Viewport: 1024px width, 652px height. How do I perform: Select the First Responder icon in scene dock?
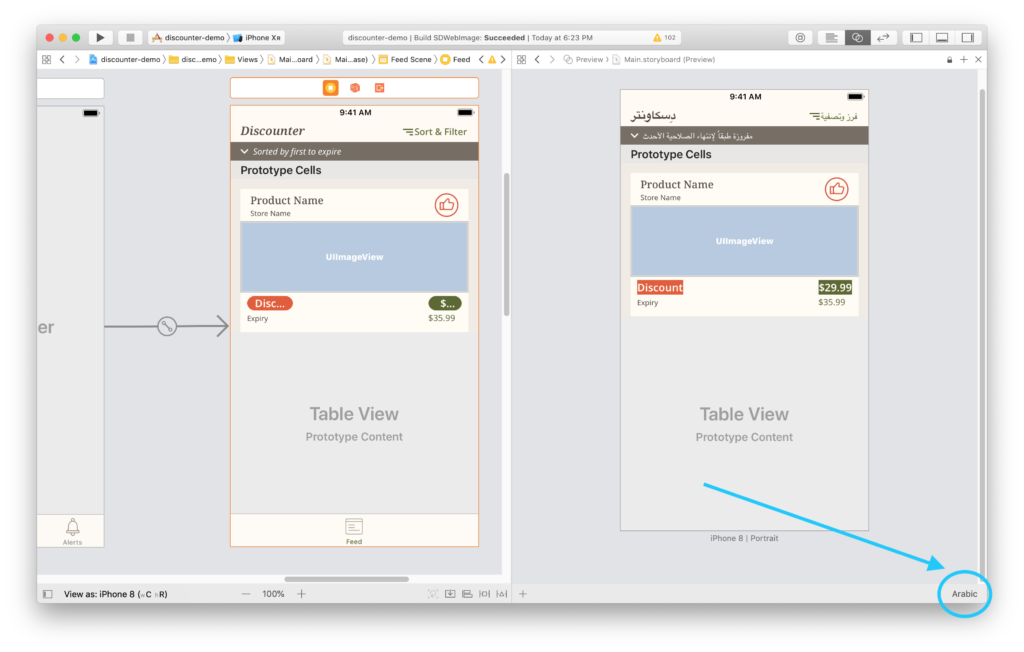[x=355, y=88]
